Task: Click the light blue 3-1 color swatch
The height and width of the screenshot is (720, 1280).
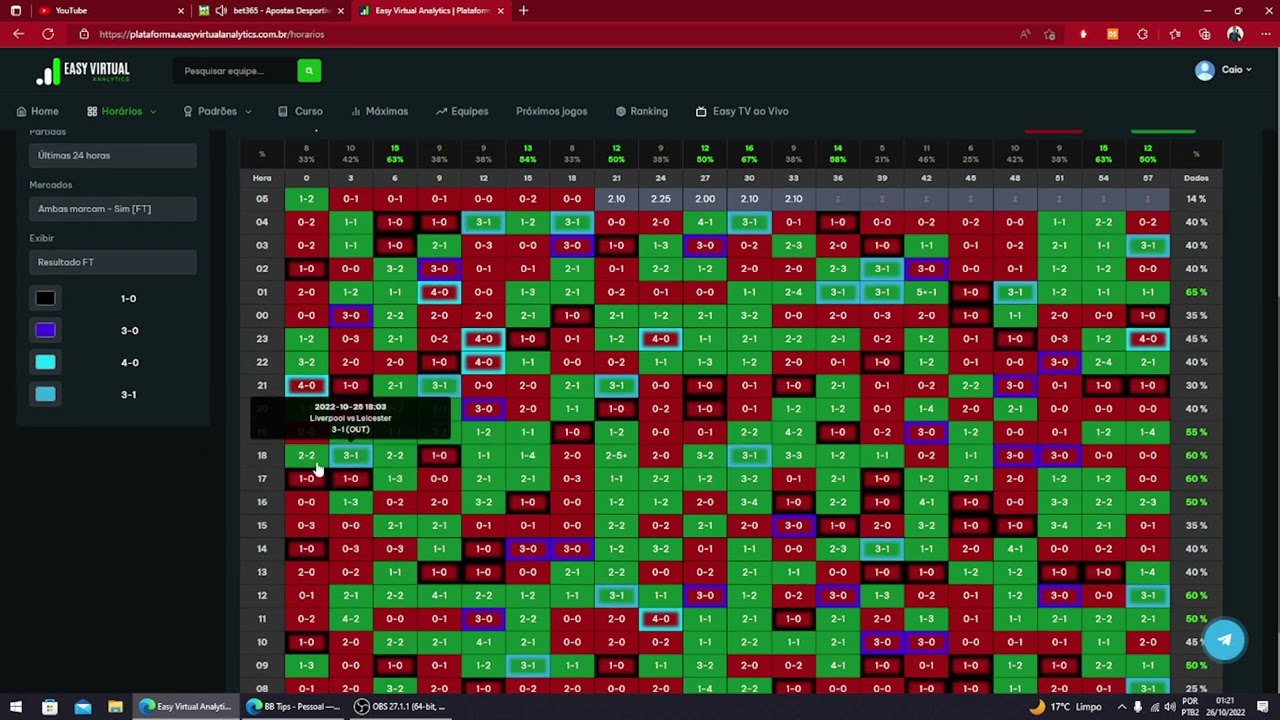Action: pos(46,394)
